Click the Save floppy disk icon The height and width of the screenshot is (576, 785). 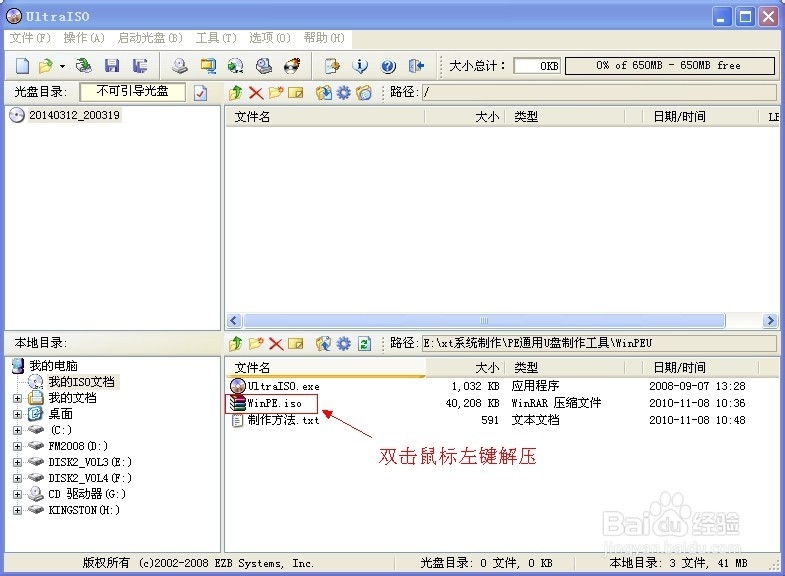pos(112,66)
